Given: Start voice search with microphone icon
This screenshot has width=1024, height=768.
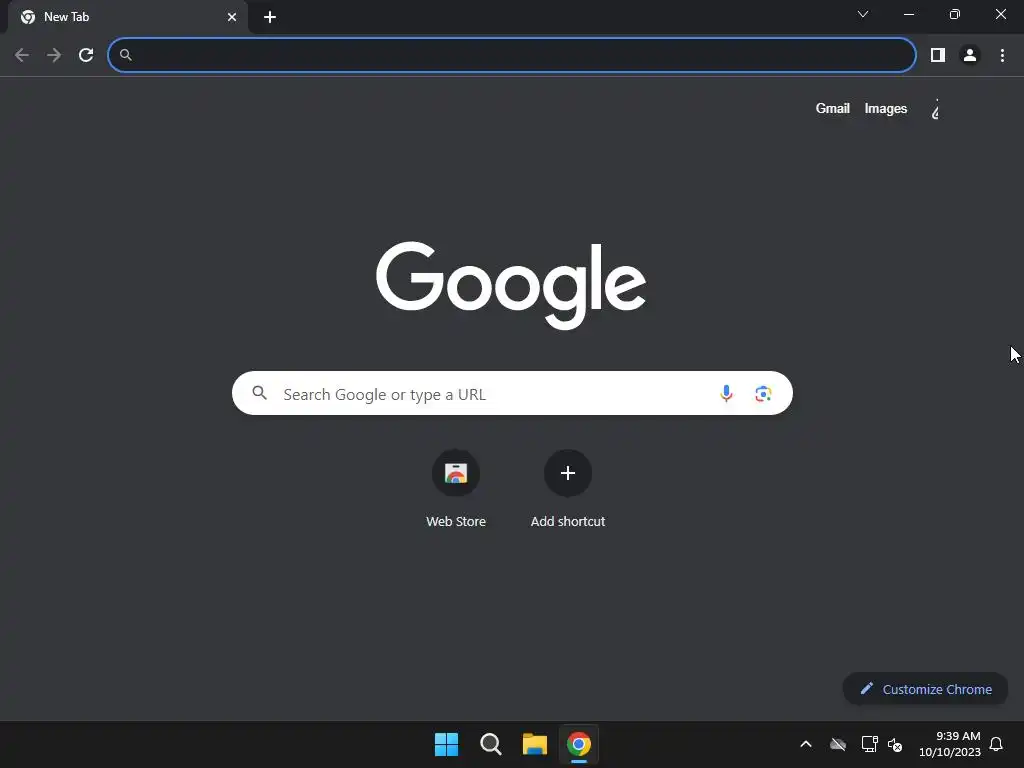Looking at the screenshot, I should click(726, 393).
